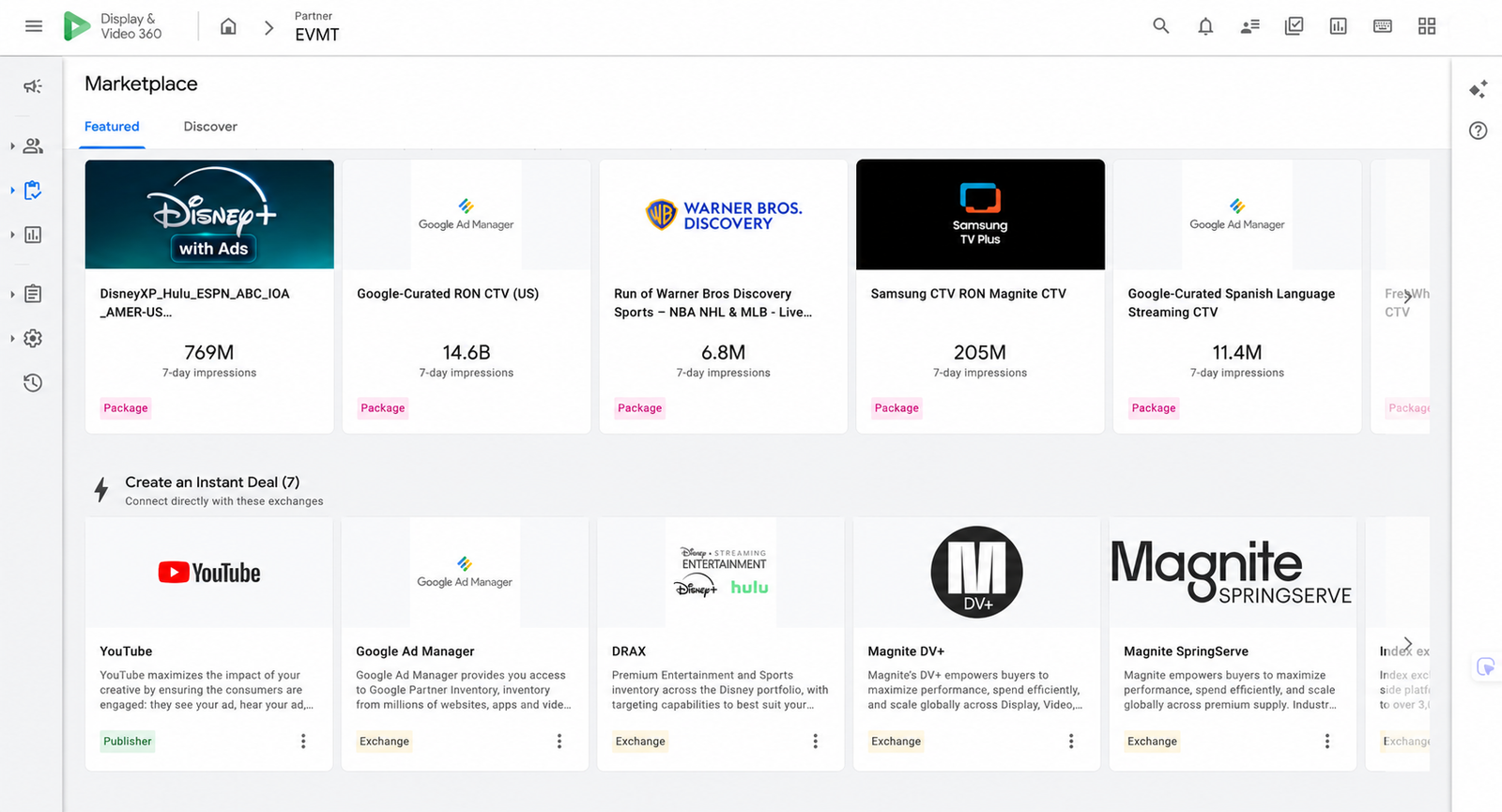1502x812 pixels.
Task: Click the 14.6B impressions value
Action: [467, 353]
